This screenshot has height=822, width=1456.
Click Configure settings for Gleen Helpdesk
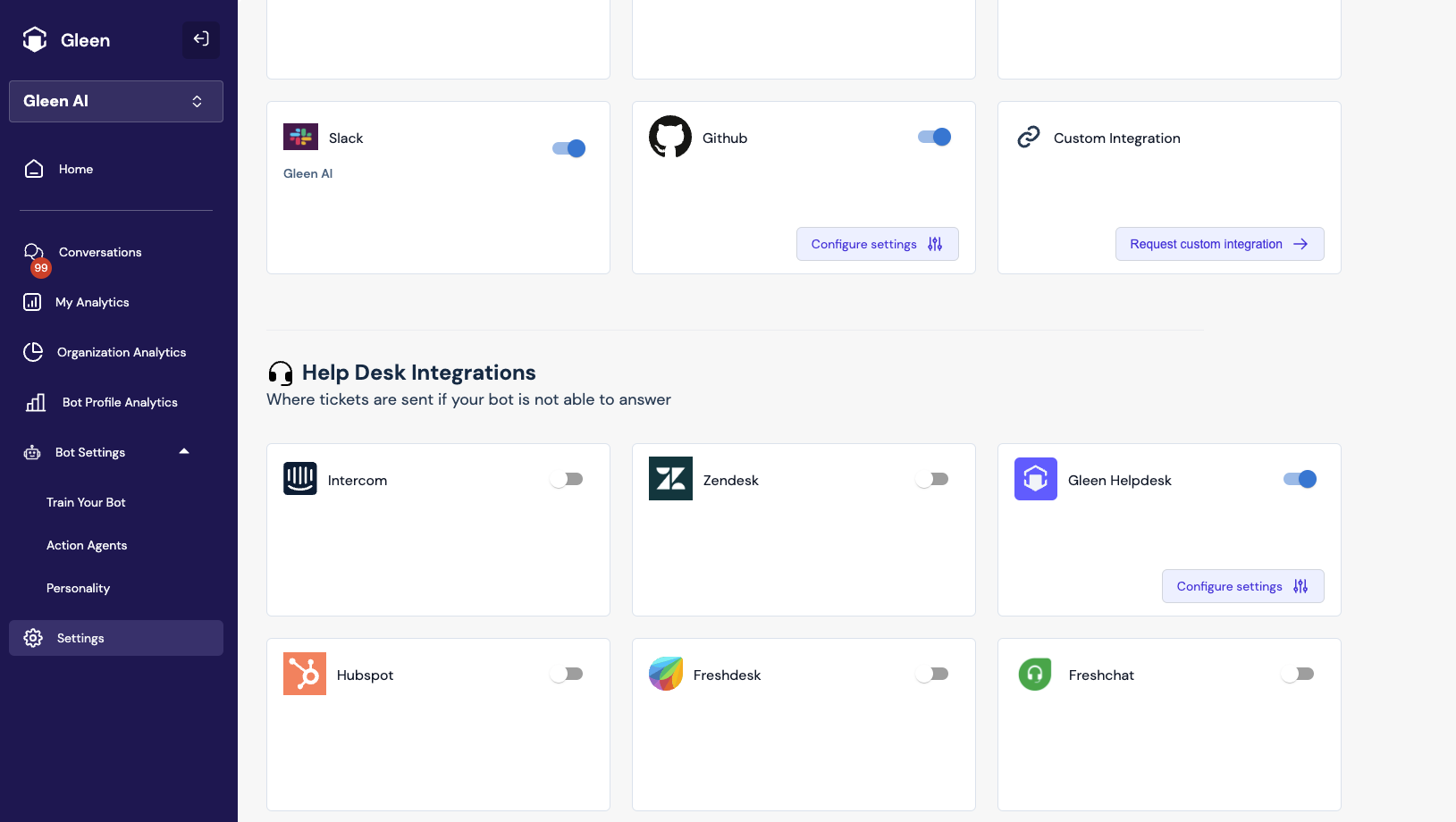click(1242, 586)
